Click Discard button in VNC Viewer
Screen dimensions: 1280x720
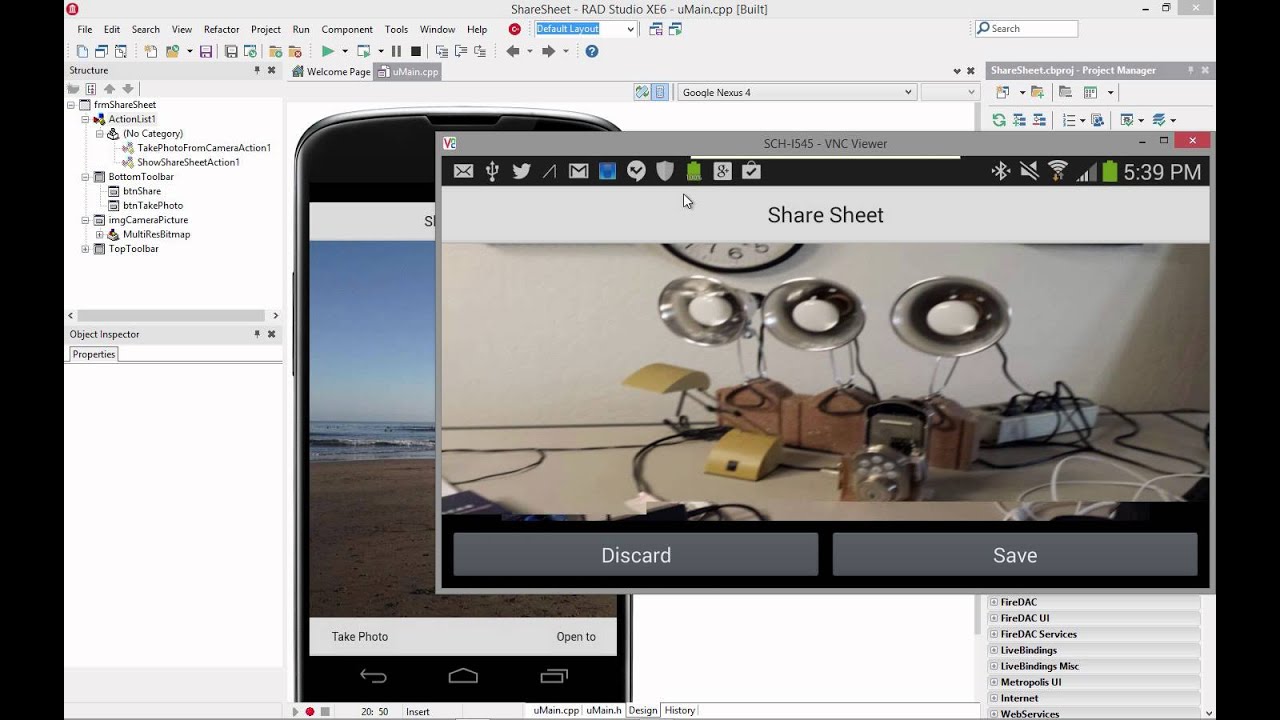[x=636, y=555]
